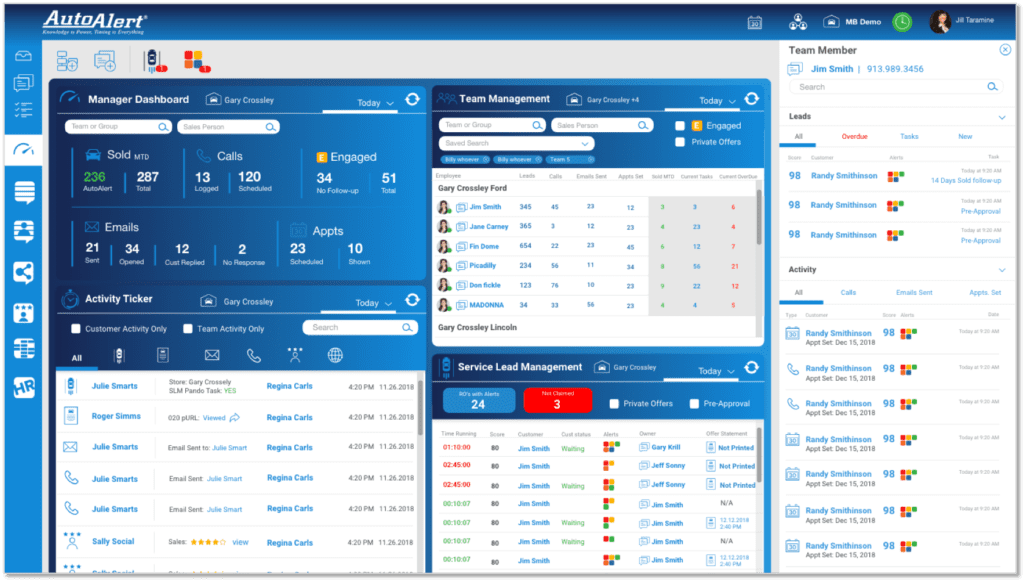Screen dimensions: 1024x581
Task: Open Today dropdown in Service Lead Management
Action: [x=716, y=371]
